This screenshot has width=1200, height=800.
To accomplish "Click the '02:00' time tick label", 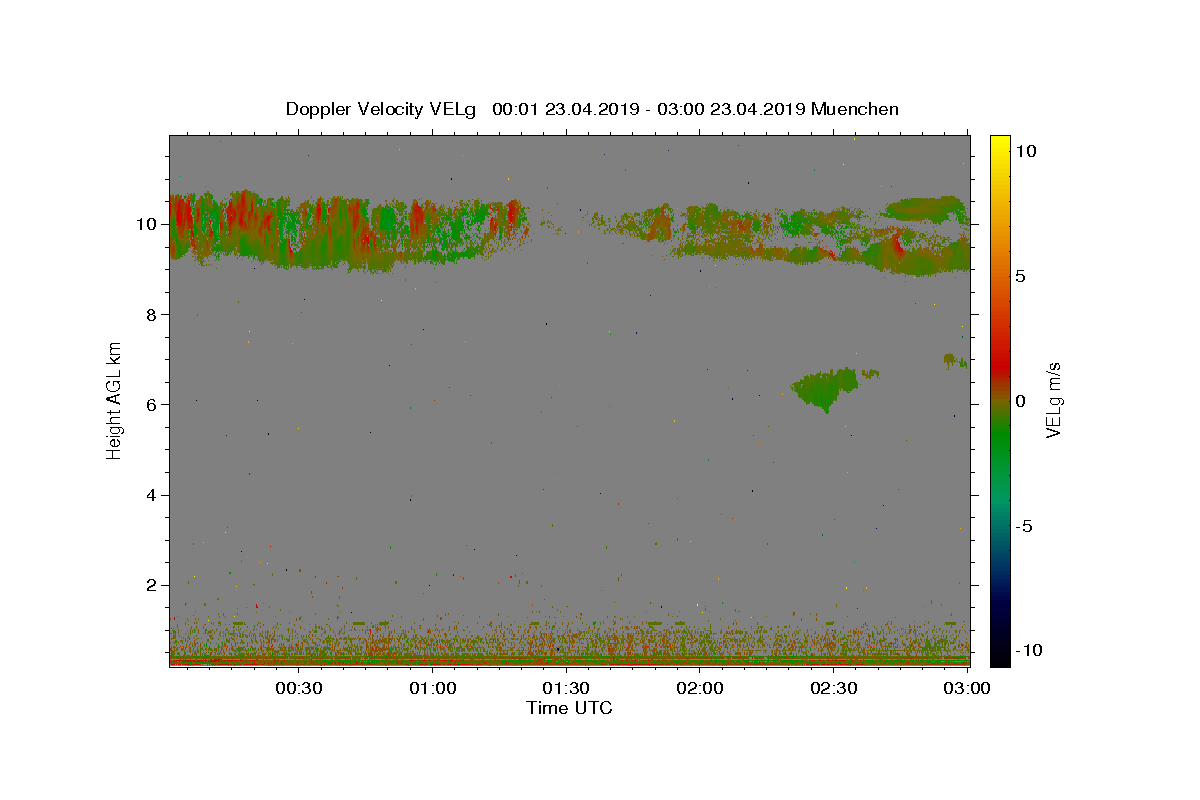I will point(700,688).
